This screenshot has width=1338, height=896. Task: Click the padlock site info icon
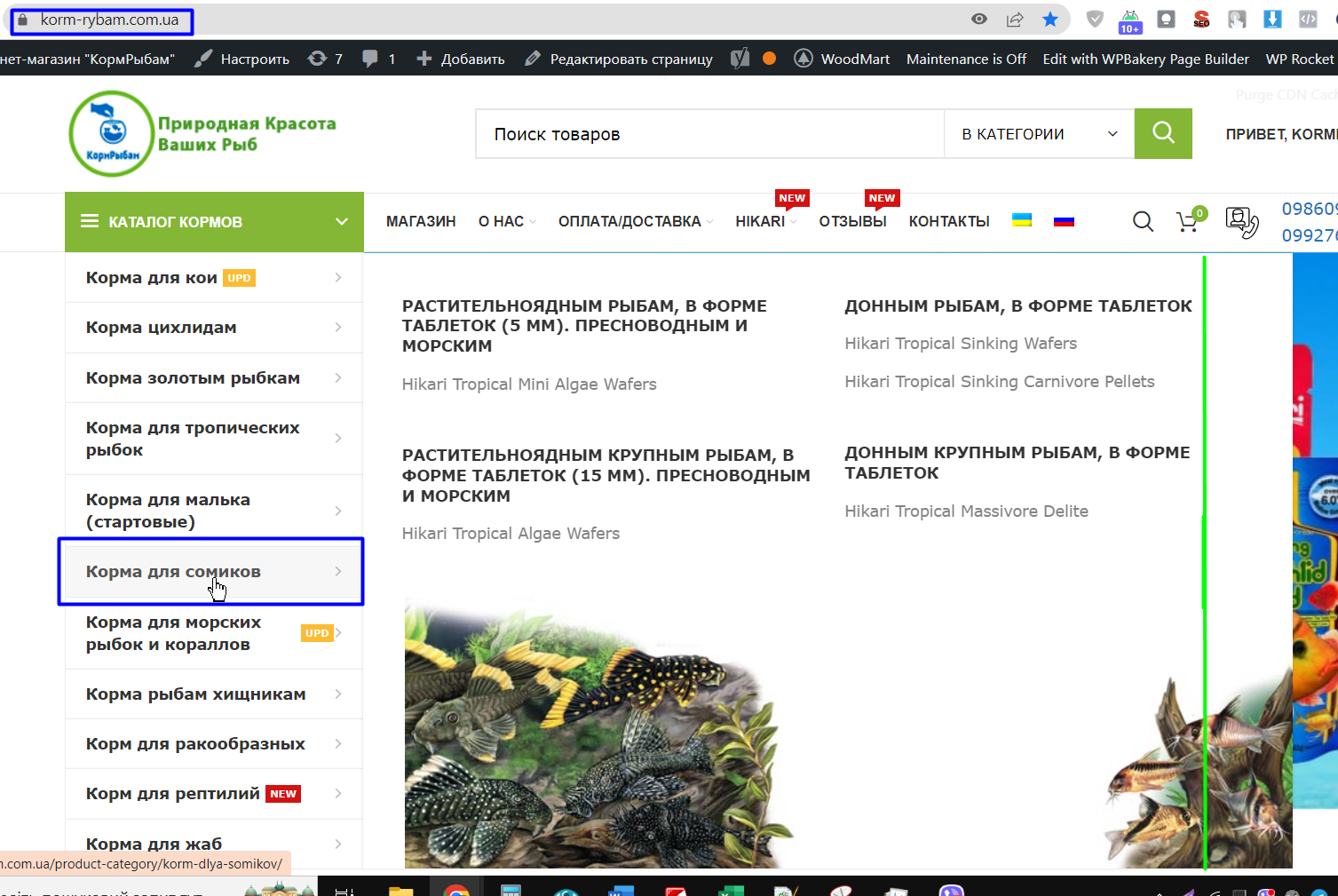(23, 19)
